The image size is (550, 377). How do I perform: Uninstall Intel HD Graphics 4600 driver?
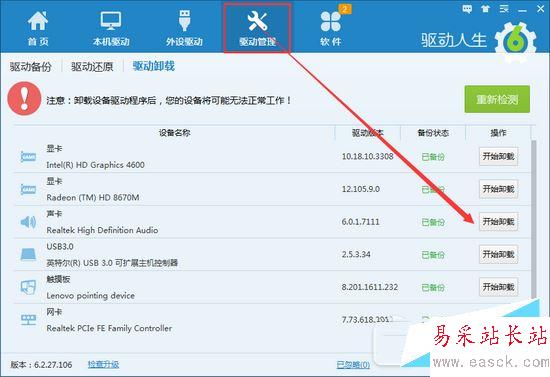click(x=498, y=156)
